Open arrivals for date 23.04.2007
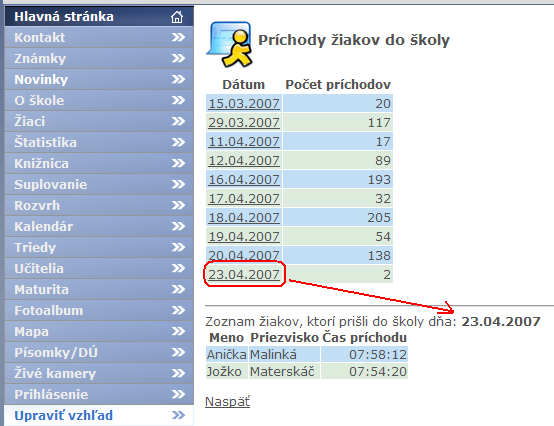 tap(244, 274)
